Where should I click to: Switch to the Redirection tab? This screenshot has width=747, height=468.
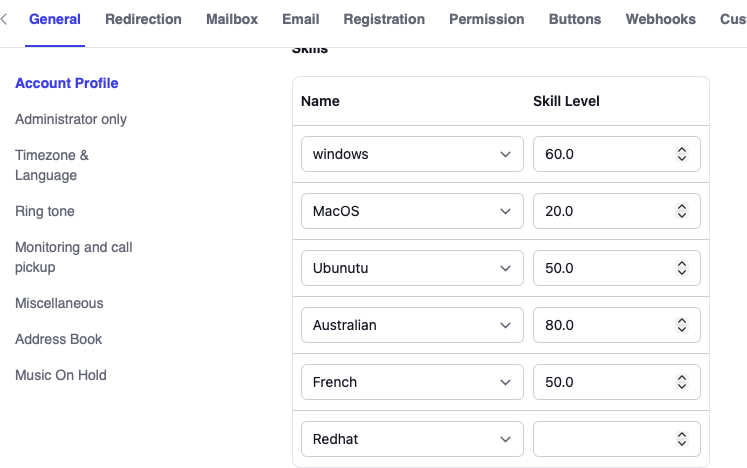tap(143, 19)
